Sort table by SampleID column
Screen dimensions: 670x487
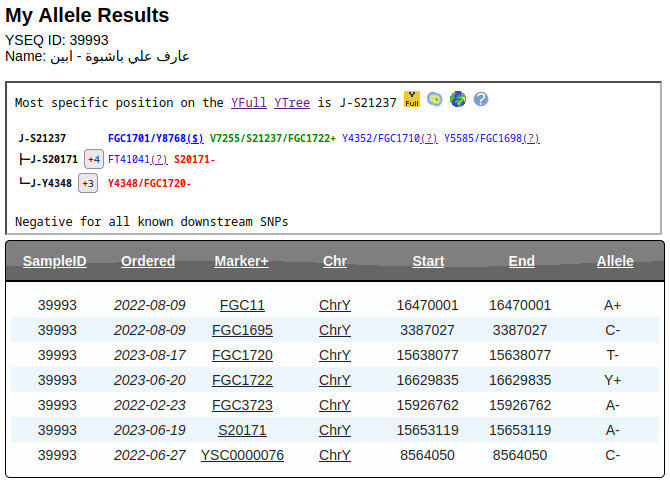(55, 261)
